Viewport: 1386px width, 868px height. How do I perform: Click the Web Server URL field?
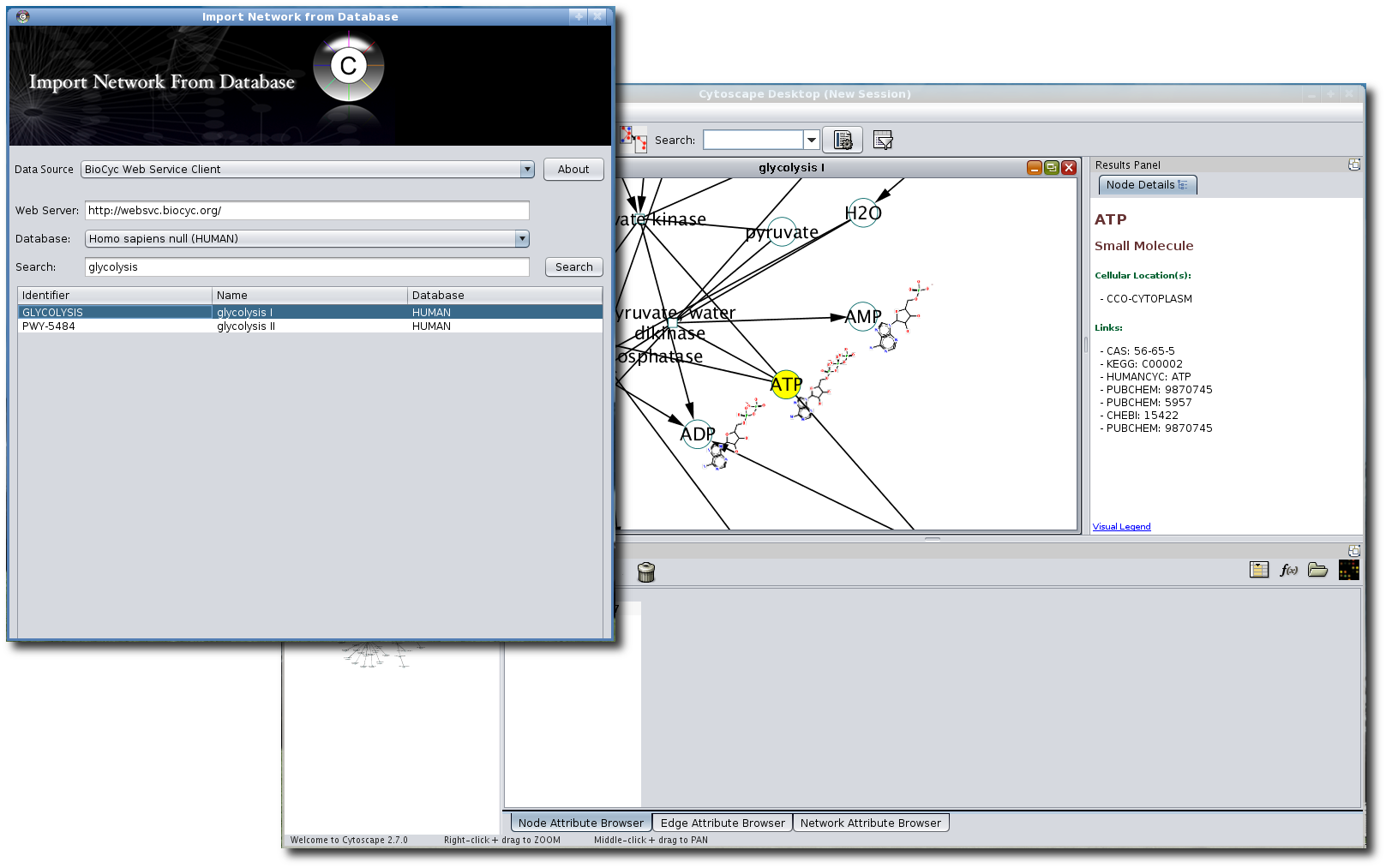307,210
